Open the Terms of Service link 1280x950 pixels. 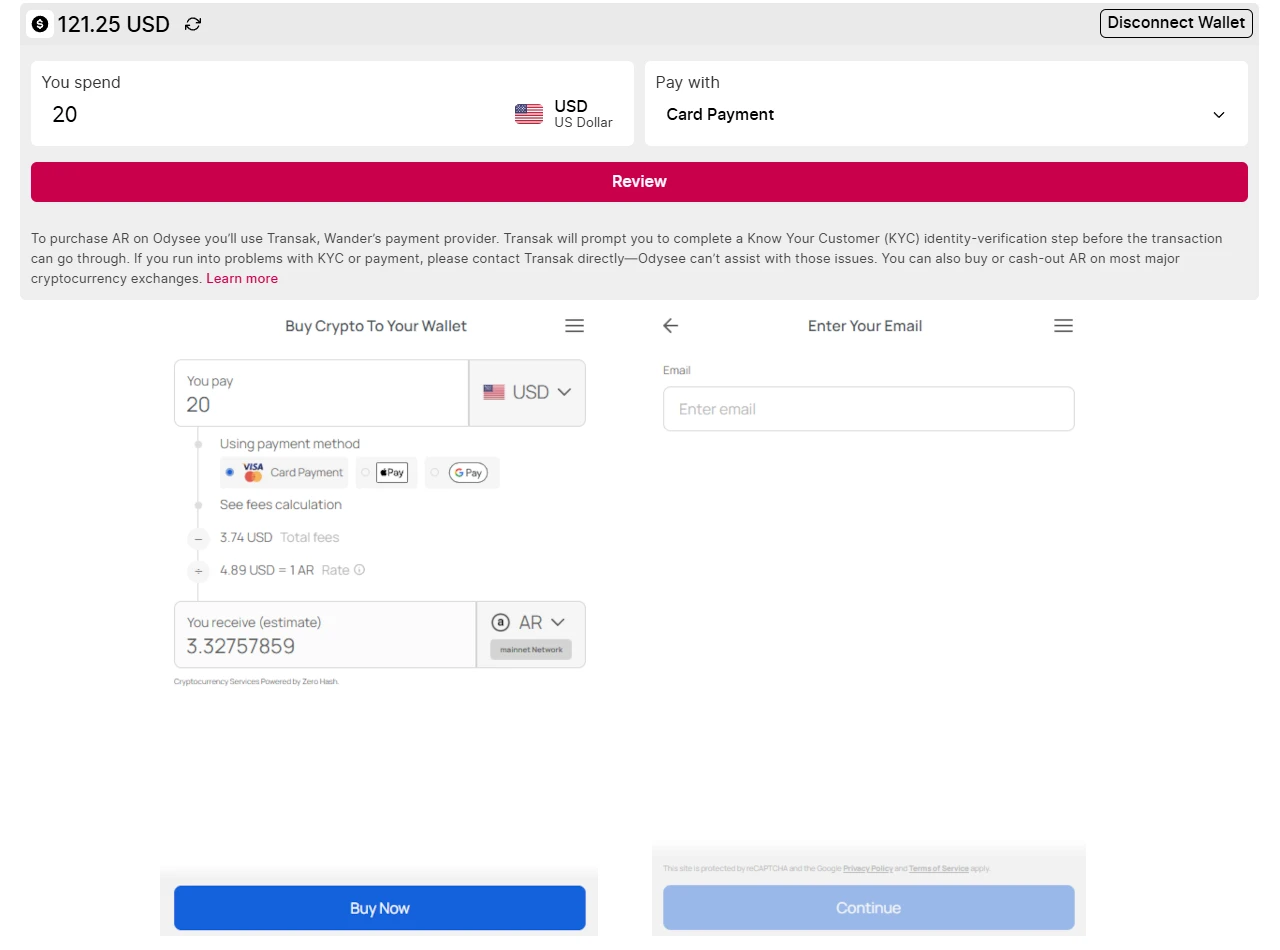(x=939, y=869)
